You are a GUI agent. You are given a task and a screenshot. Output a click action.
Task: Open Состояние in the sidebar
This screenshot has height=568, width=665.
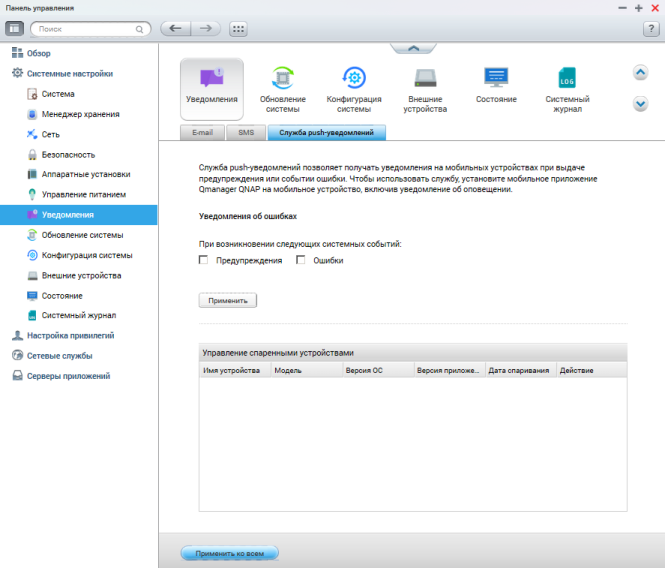pos(55,296)
